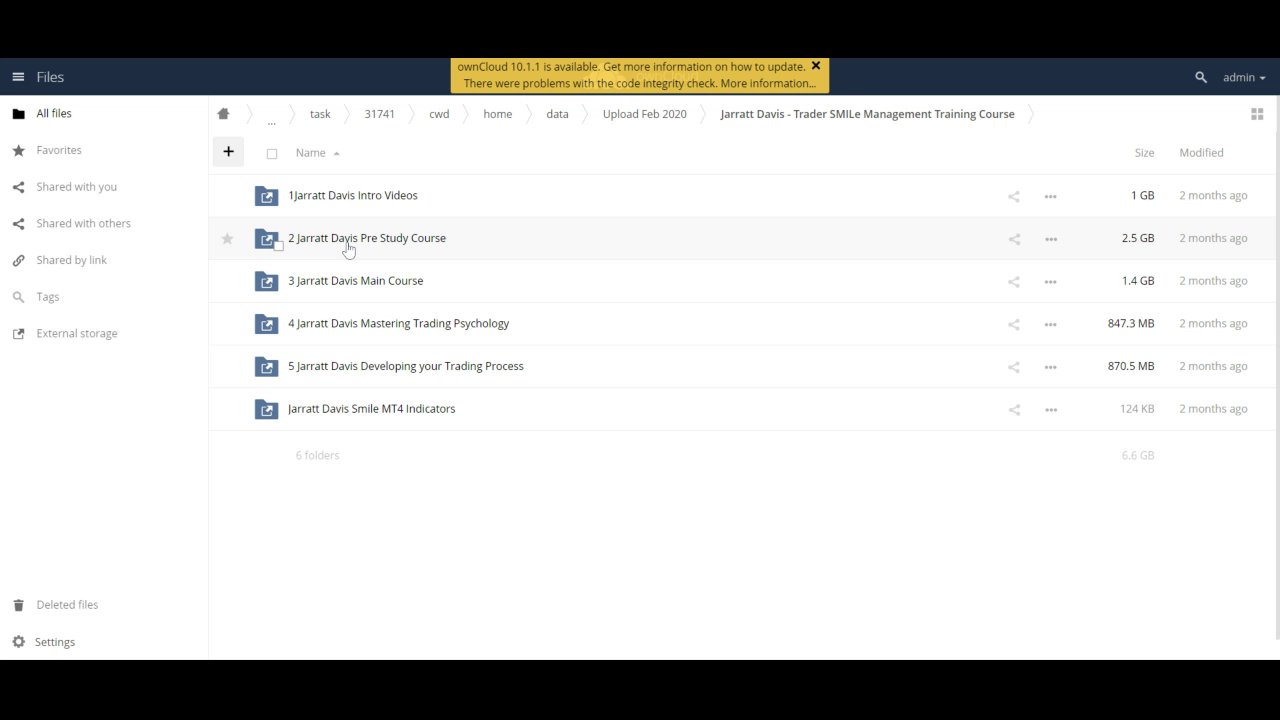
Task: Share the Smile MT4 Indicators folder
Action: (1014, 410)
